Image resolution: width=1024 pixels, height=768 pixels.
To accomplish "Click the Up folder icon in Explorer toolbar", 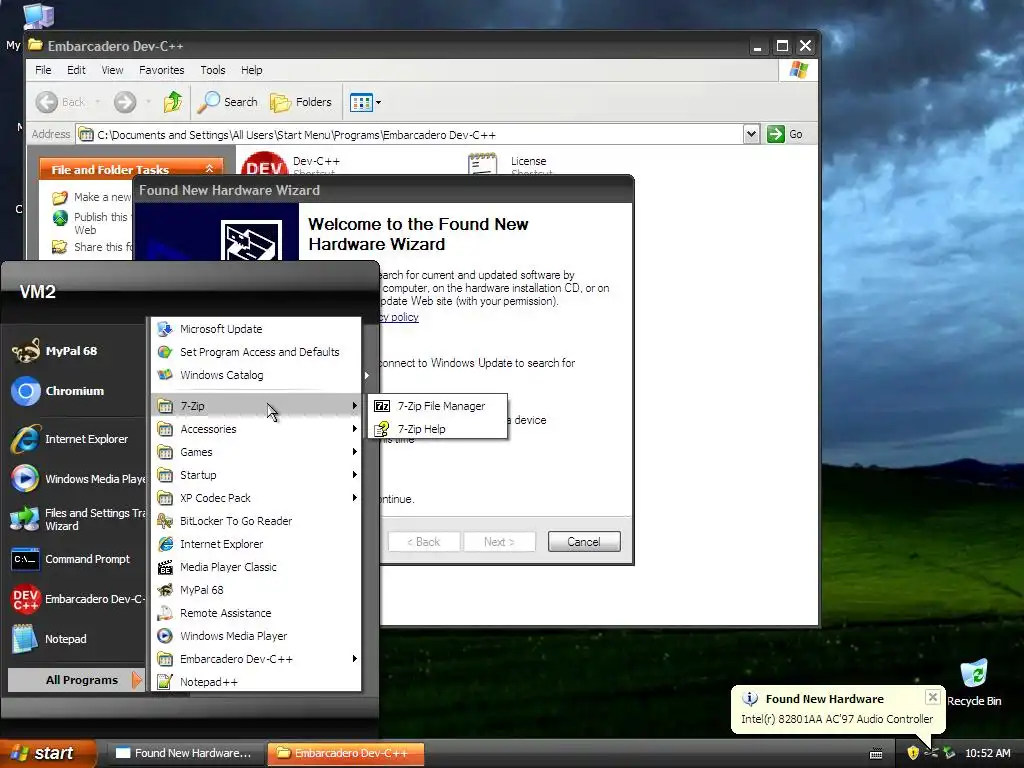I will pos(173,102).
